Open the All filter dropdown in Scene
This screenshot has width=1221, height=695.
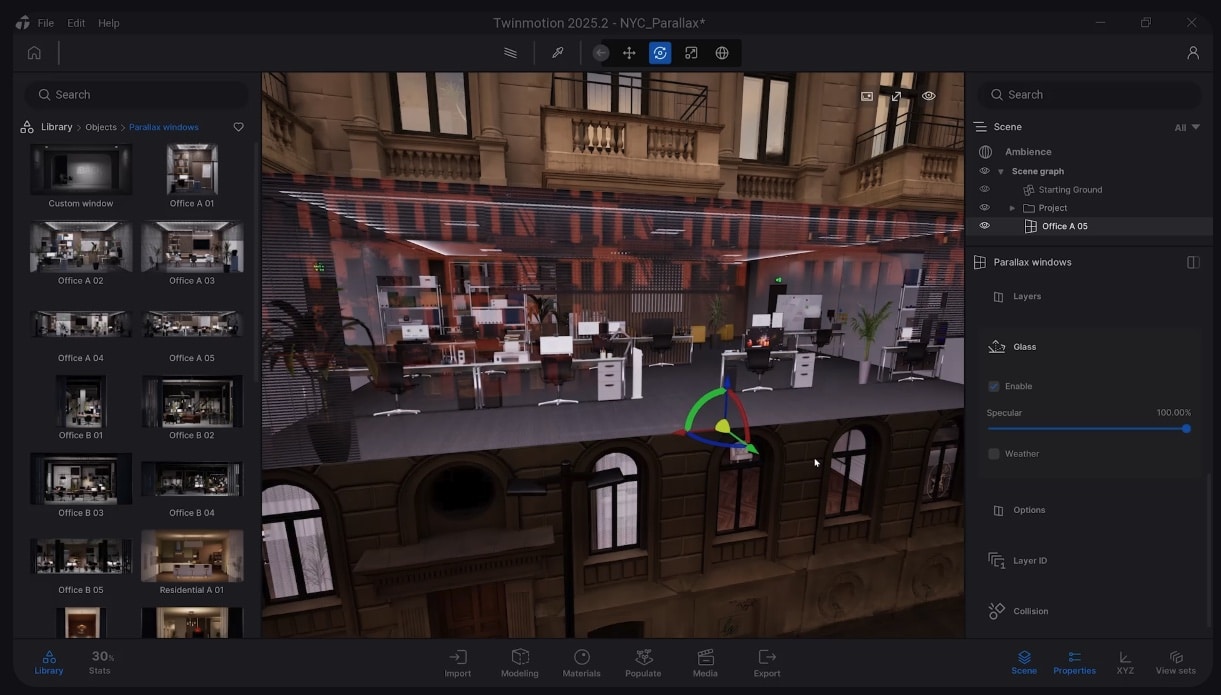click(1186, 127)
